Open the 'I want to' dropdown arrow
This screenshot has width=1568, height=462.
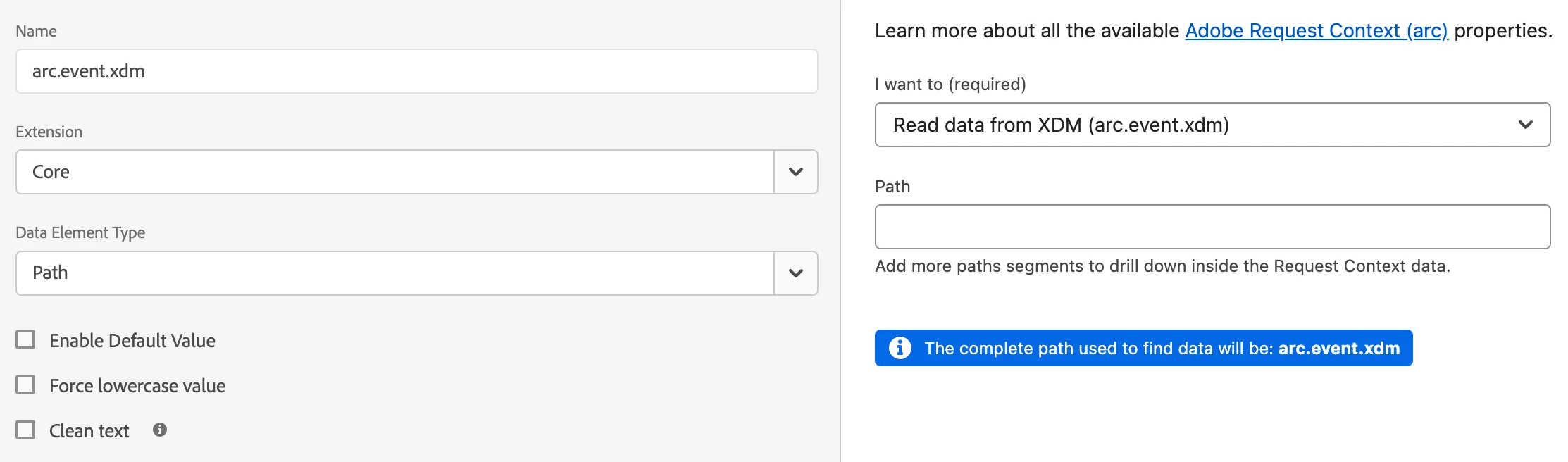[1525, 125]
